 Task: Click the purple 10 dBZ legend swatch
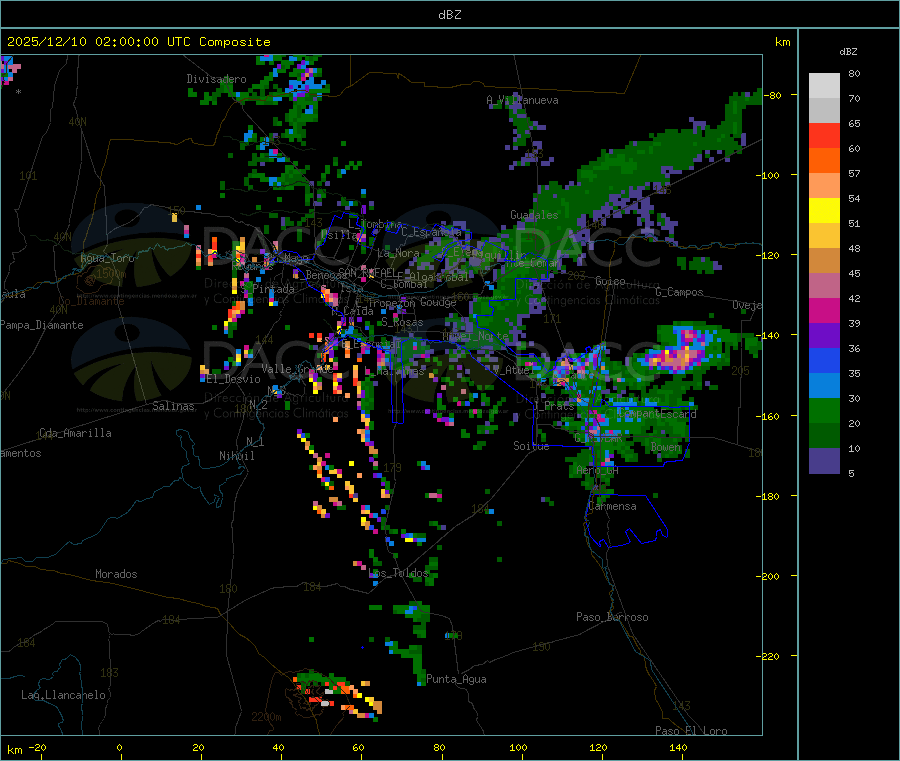coord(824,461)
